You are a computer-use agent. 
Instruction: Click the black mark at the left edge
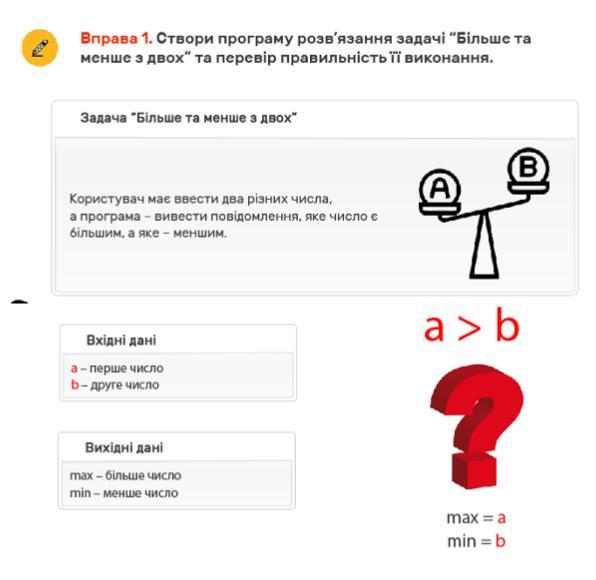19,302
